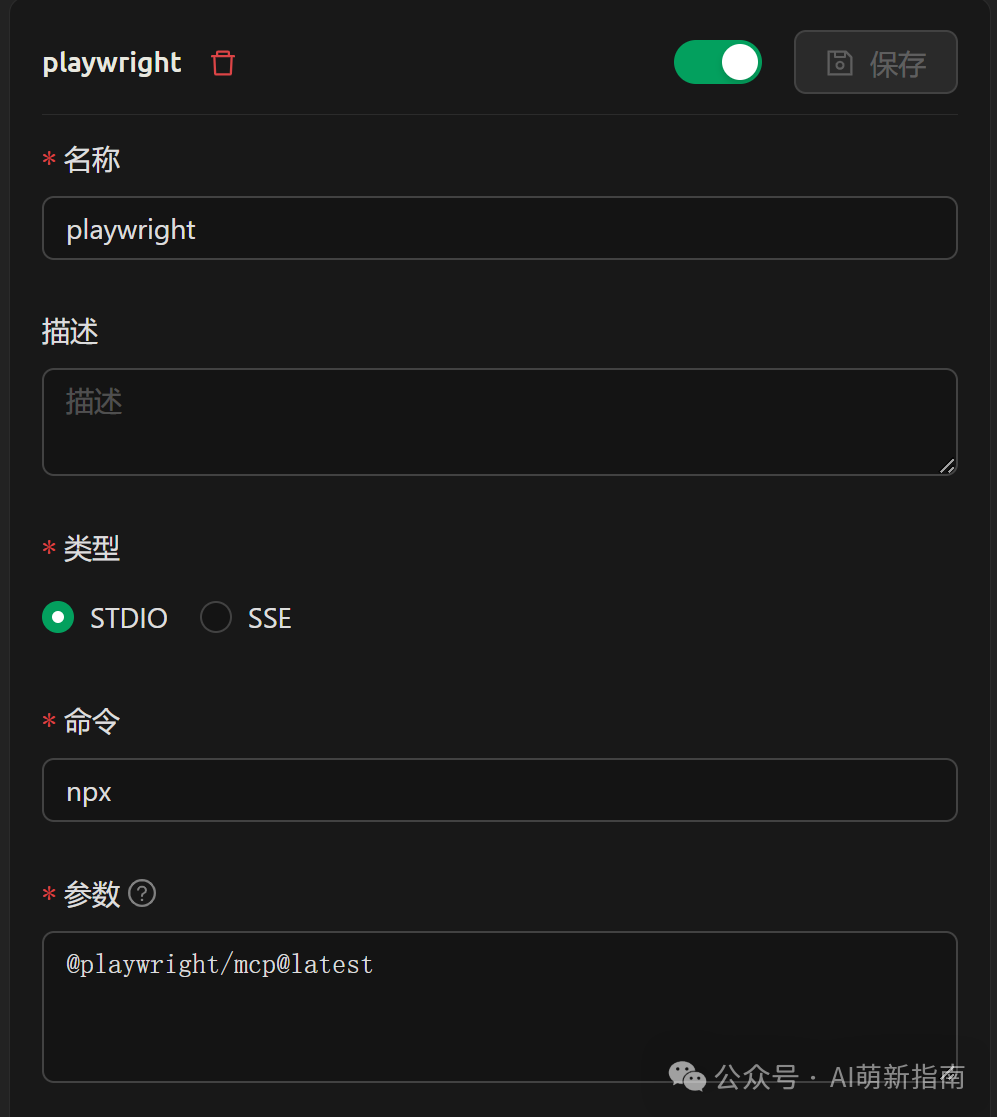Click into the 描述 description textarea
997x1117 pixels.
point(499,421)
